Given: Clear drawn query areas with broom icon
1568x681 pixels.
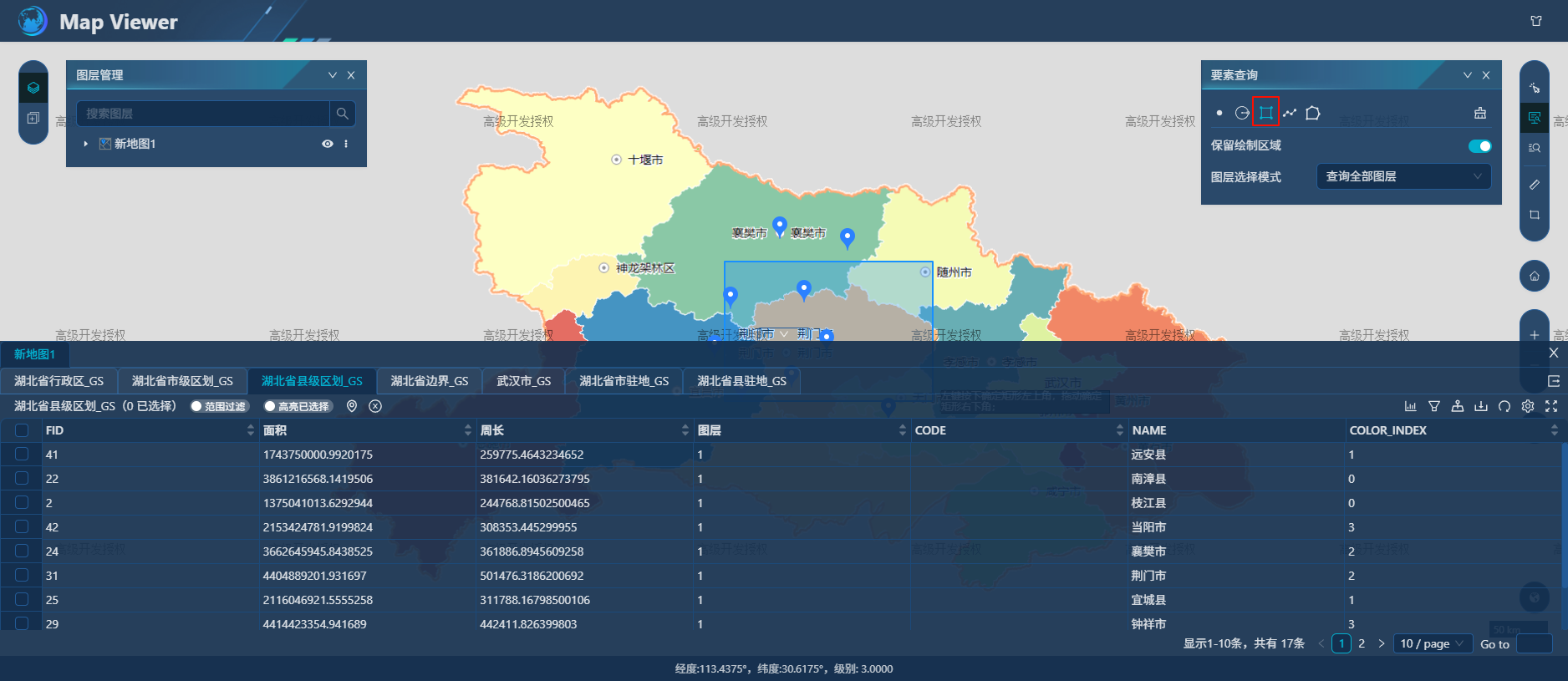Looking at the screenshot, I should click(1480, 113).
